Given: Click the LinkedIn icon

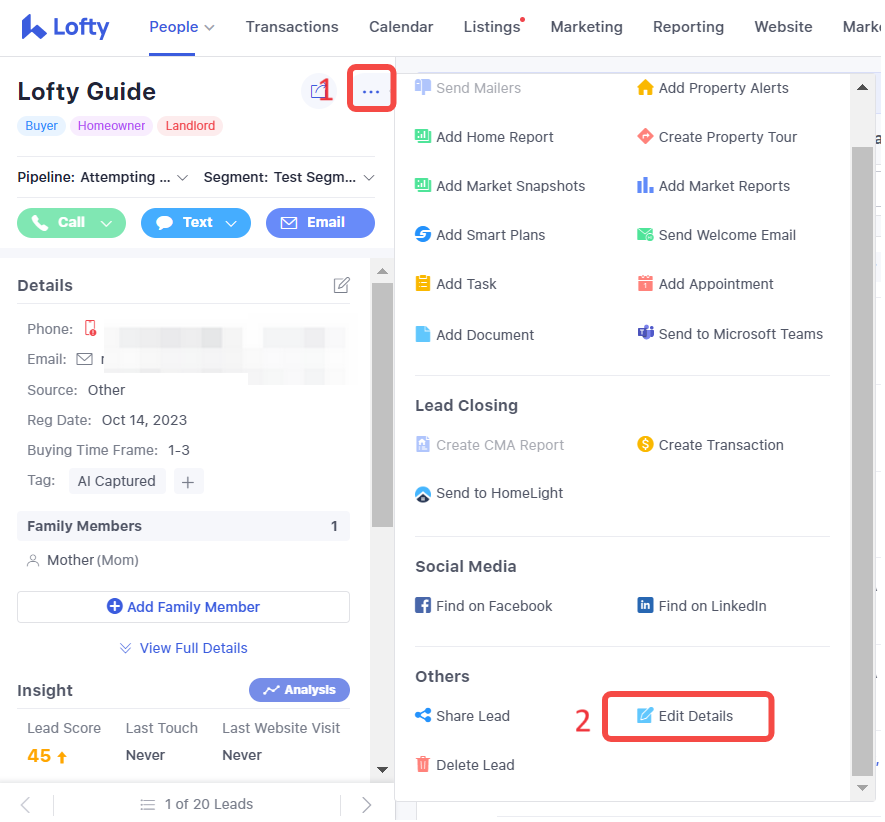Looking at the screenshot, I should point(645,605).
